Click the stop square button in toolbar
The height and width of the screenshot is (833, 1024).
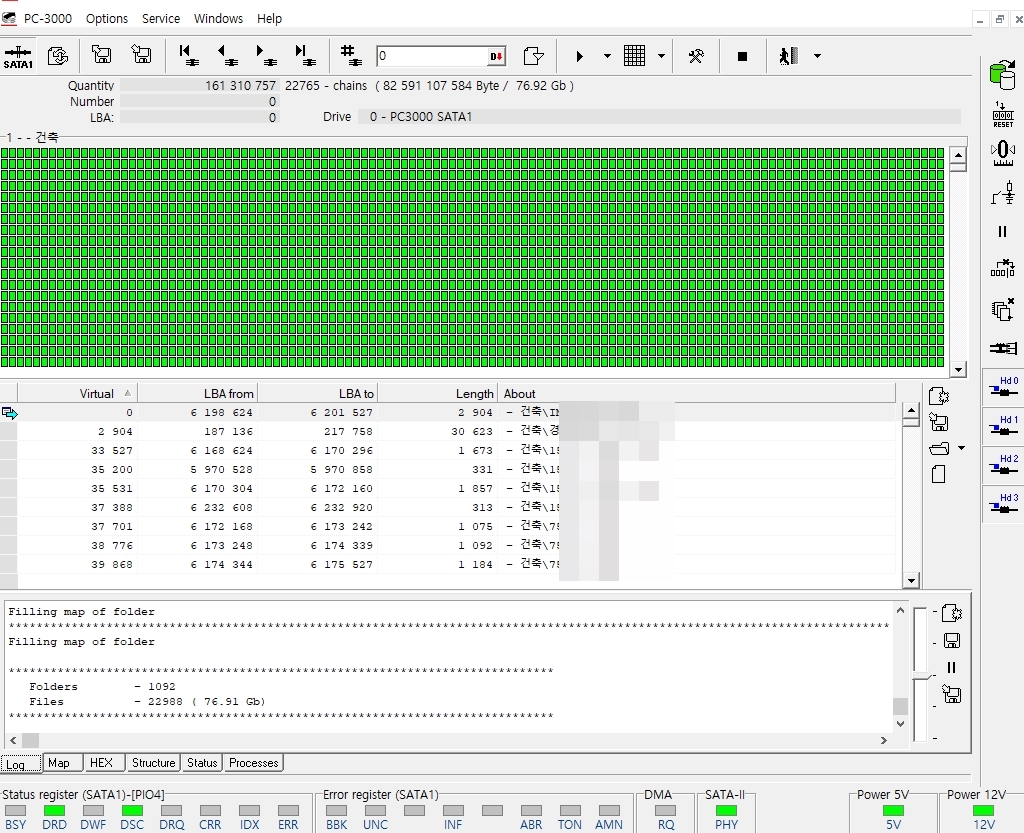742,56
